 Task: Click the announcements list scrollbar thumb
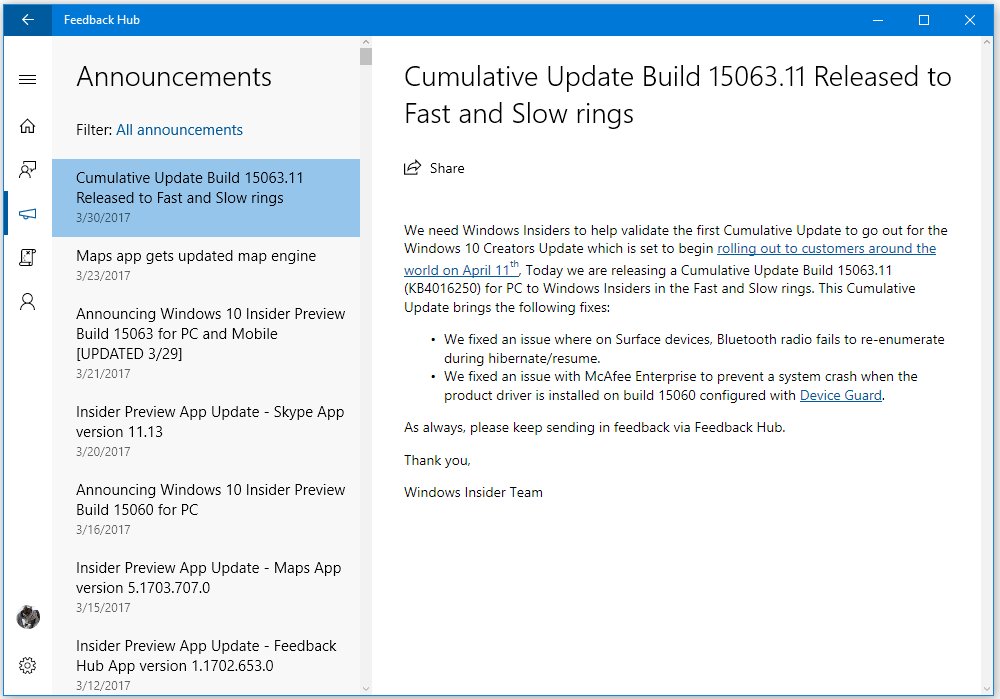365,56
